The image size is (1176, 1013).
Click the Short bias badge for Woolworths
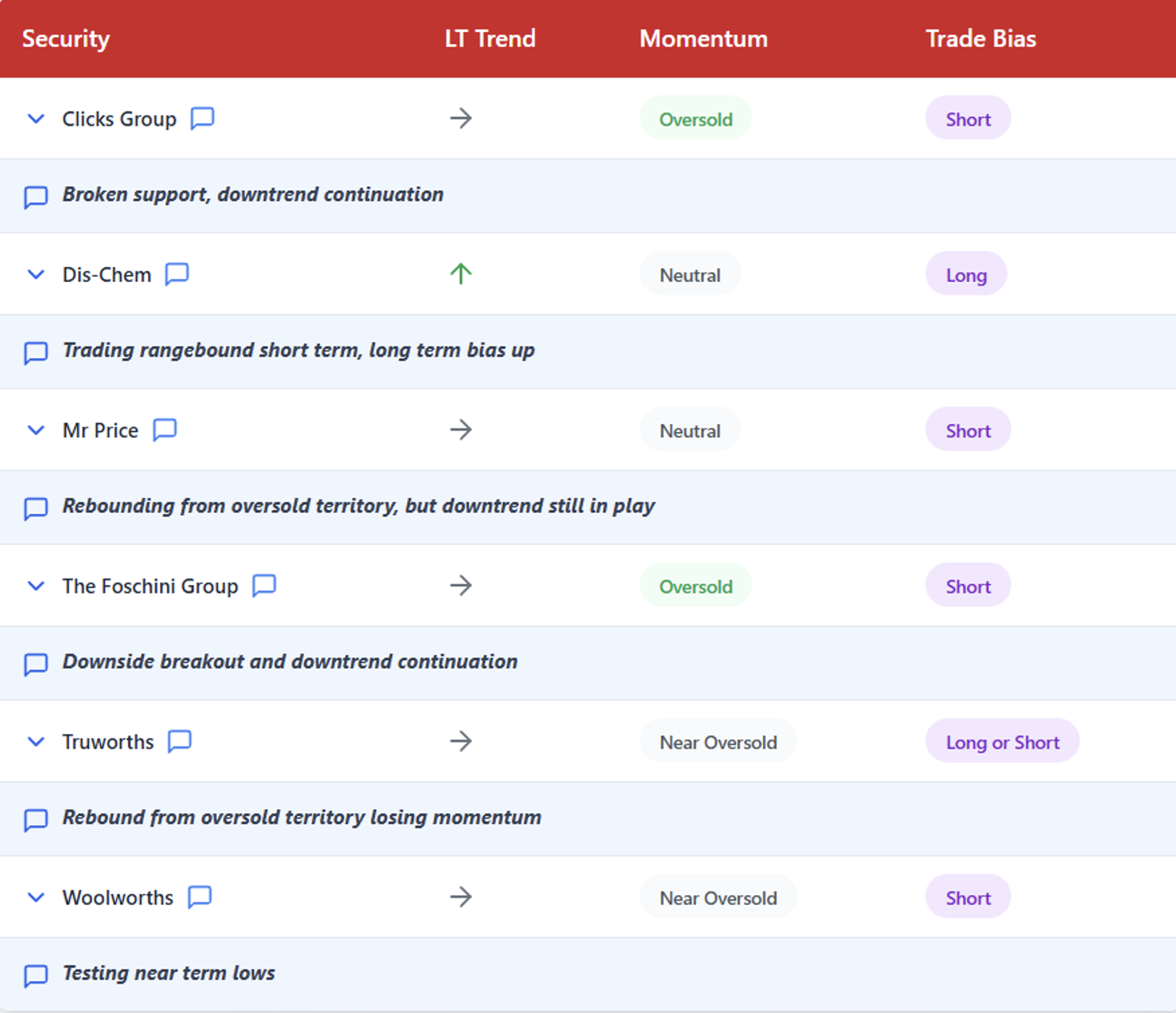pos(968,897)
